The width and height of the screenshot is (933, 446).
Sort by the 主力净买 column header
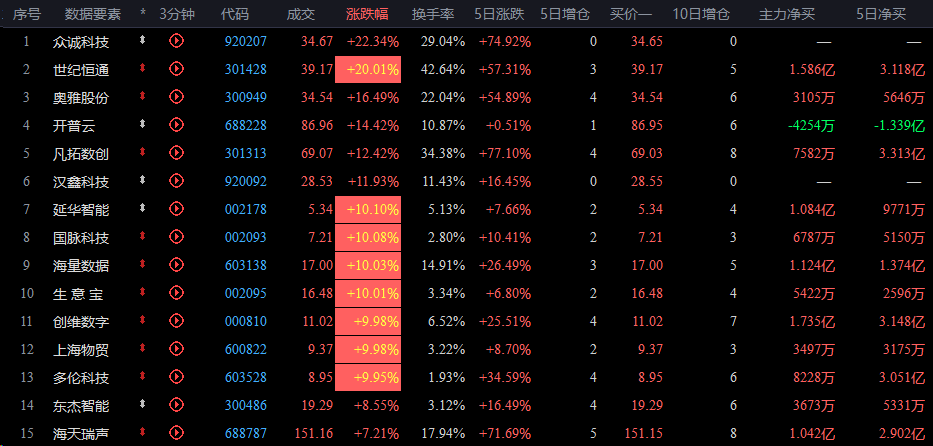tap(787, 14)
